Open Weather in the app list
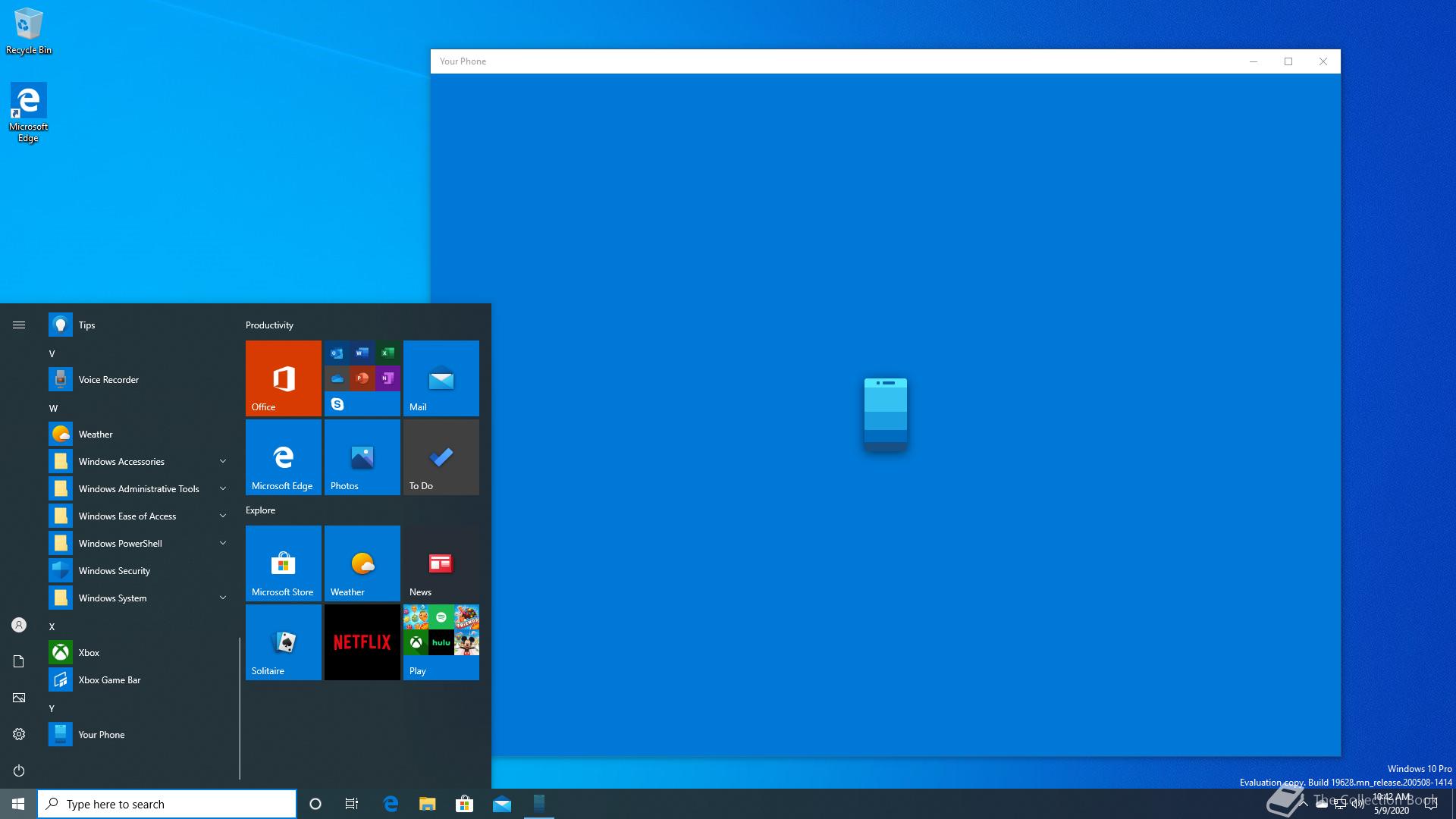This screenshot has width=1456, height=819. (138, 434)
